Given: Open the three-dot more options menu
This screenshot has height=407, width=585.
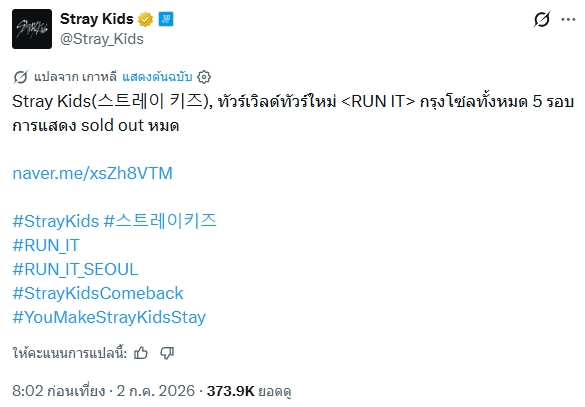Looking at the screenshot, I should [x=568, y=19].
